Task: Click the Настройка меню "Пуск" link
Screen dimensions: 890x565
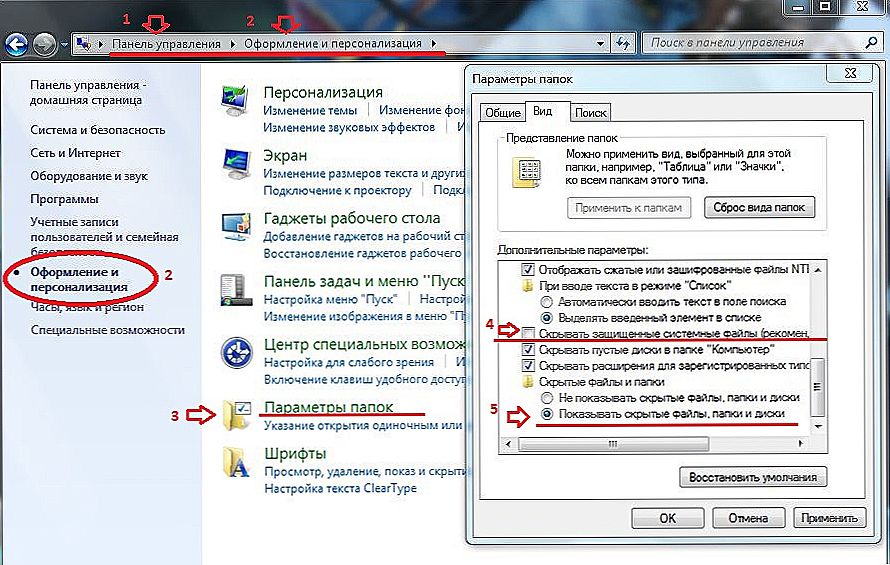Action: 330,298
